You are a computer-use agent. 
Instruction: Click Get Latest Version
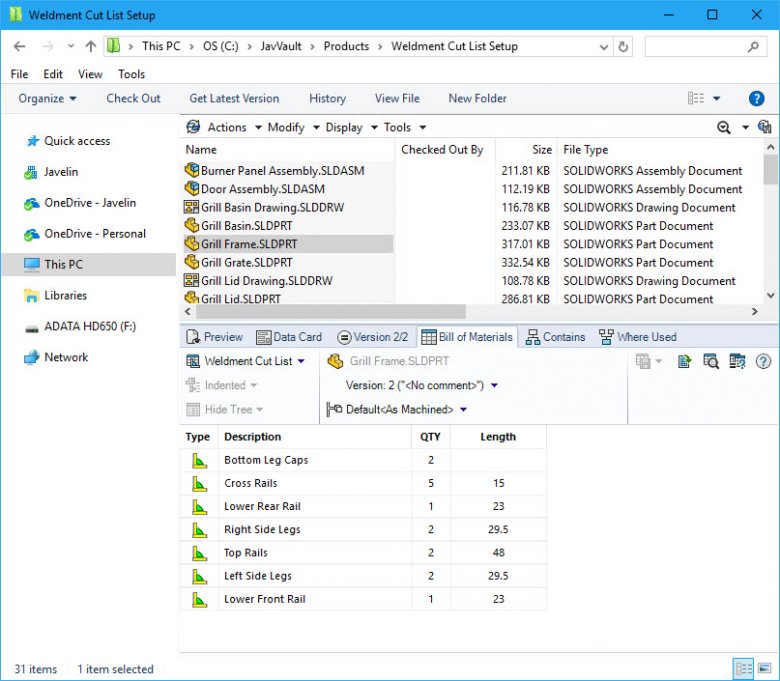[234, 98]
